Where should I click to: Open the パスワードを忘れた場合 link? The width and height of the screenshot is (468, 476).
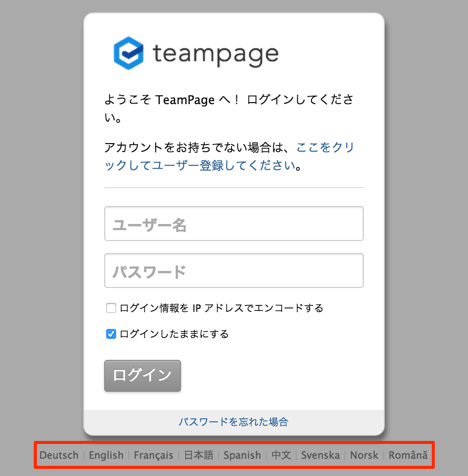click(233, 422)
